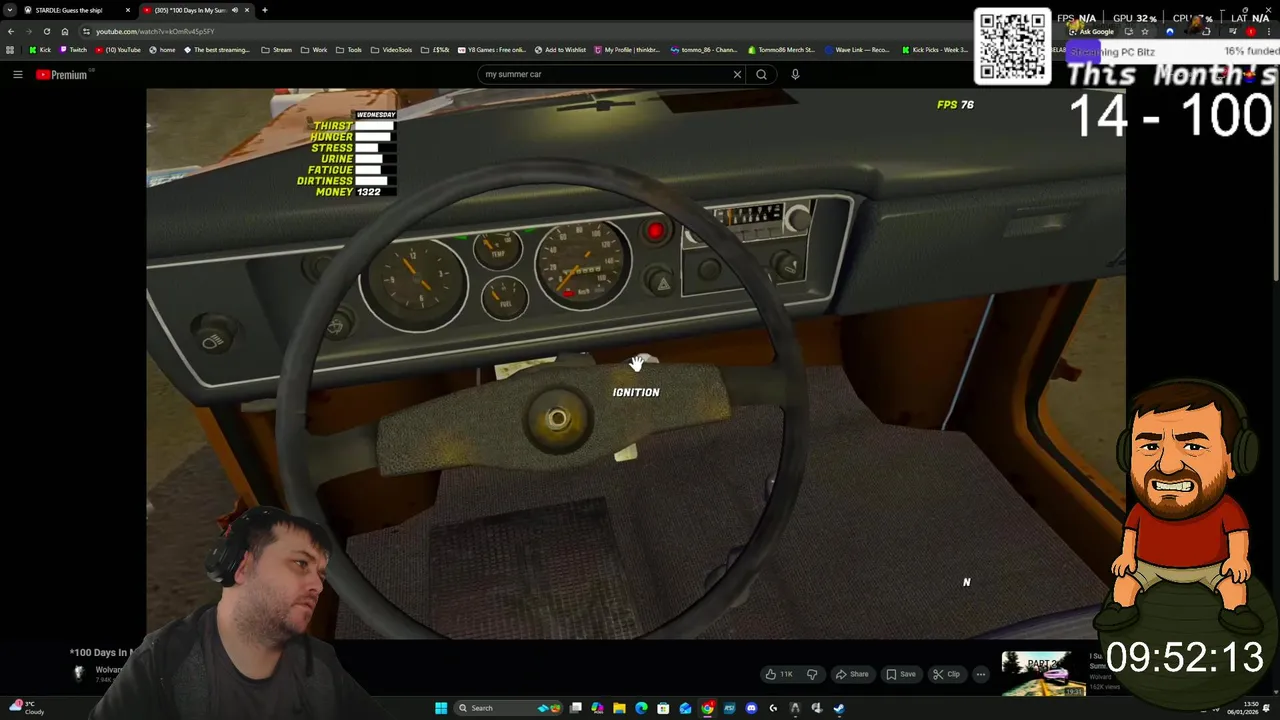Open the Kick bookmark
Image resolution: width=1280 pixels, height=720 pixels.
coord(40,50)
